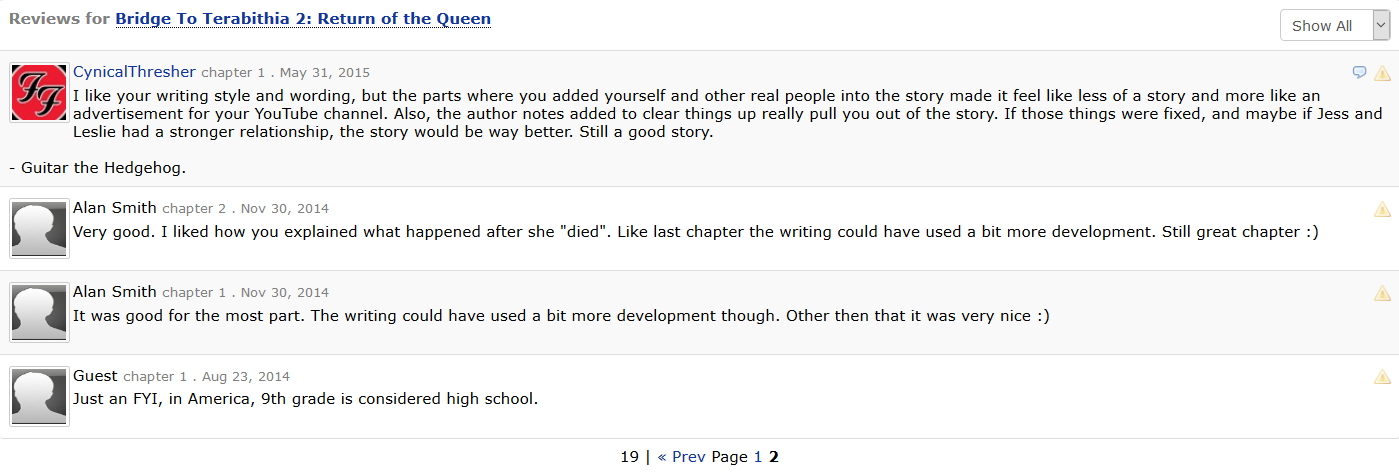
Task: Open the Bridge To Terabithia 2 story link
Action: (303, 19)
